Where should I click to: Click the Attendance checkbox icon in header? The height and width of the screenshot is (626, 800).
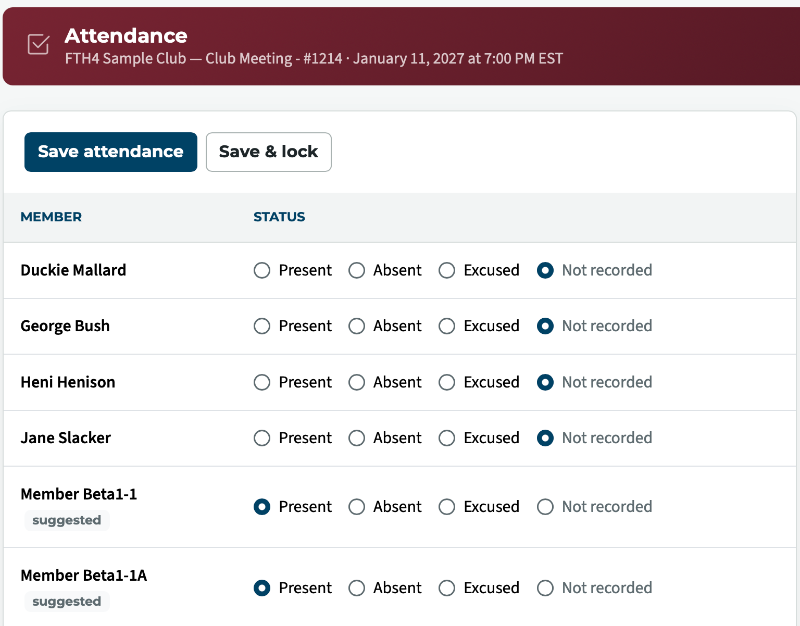[38, 44]
